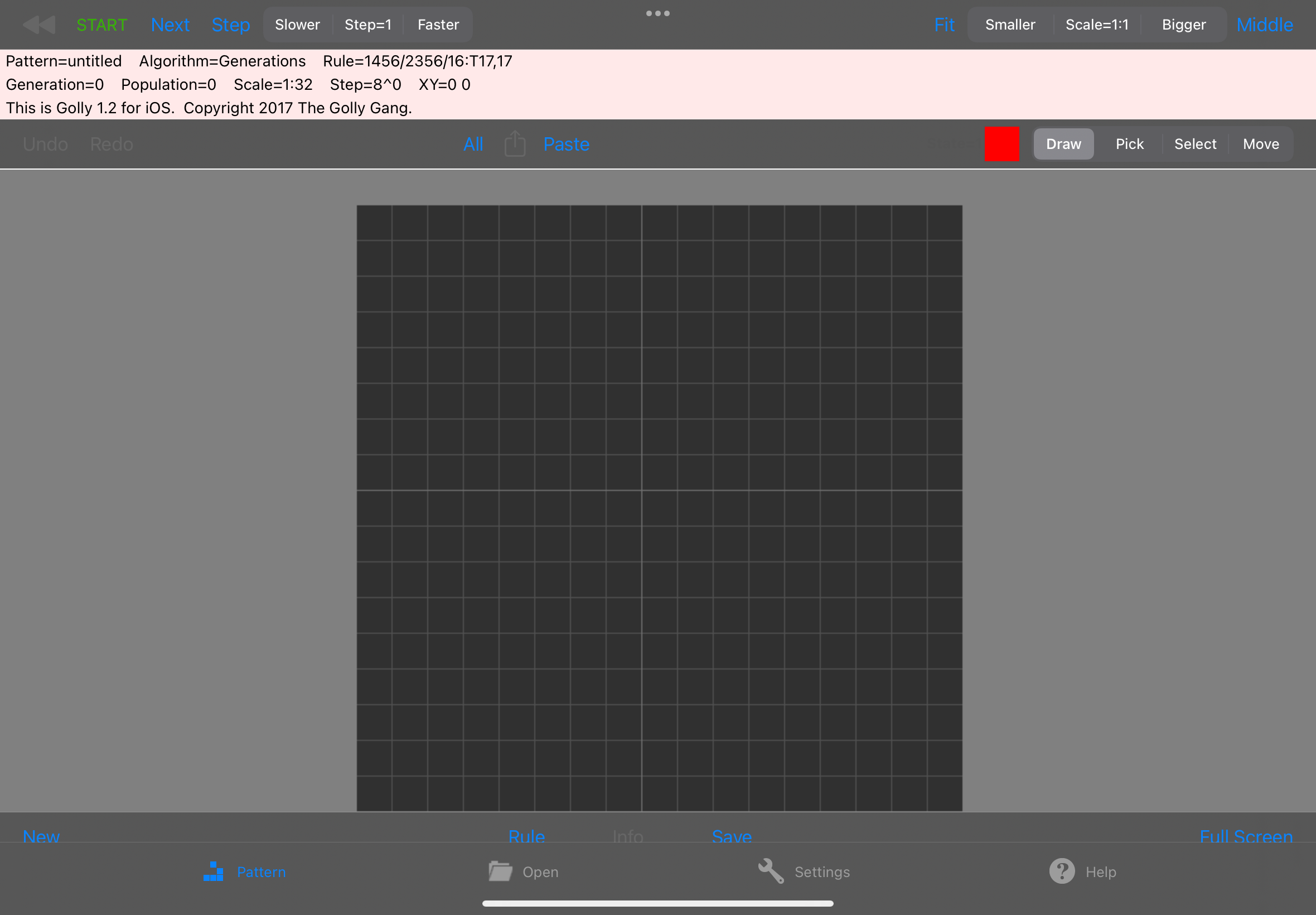The height and width of the screenshot is (915, 1316).
Task: Click the iOS home indicator bar
Action: (x=657, y=903)
